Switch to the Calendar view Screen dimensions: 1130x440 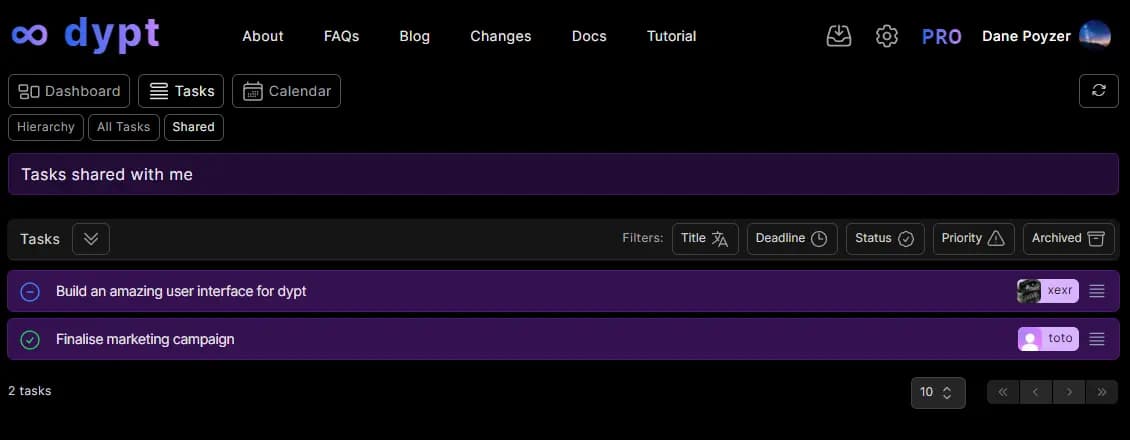pos(286,91)
